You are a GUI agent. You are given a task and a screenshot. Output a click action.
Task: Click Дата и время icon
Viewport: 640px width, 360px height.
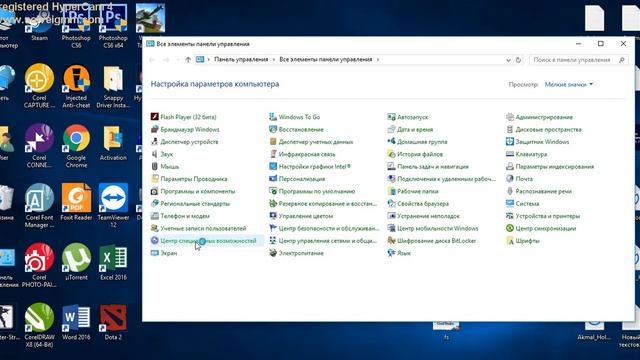click(x=391, y=129)
